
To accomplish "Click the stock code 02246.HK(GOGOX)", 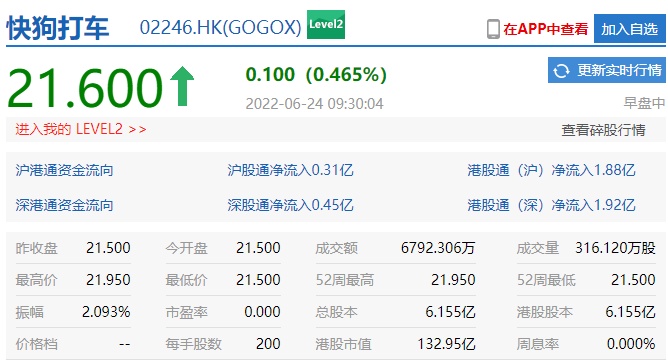I will [x=221, y=28].
